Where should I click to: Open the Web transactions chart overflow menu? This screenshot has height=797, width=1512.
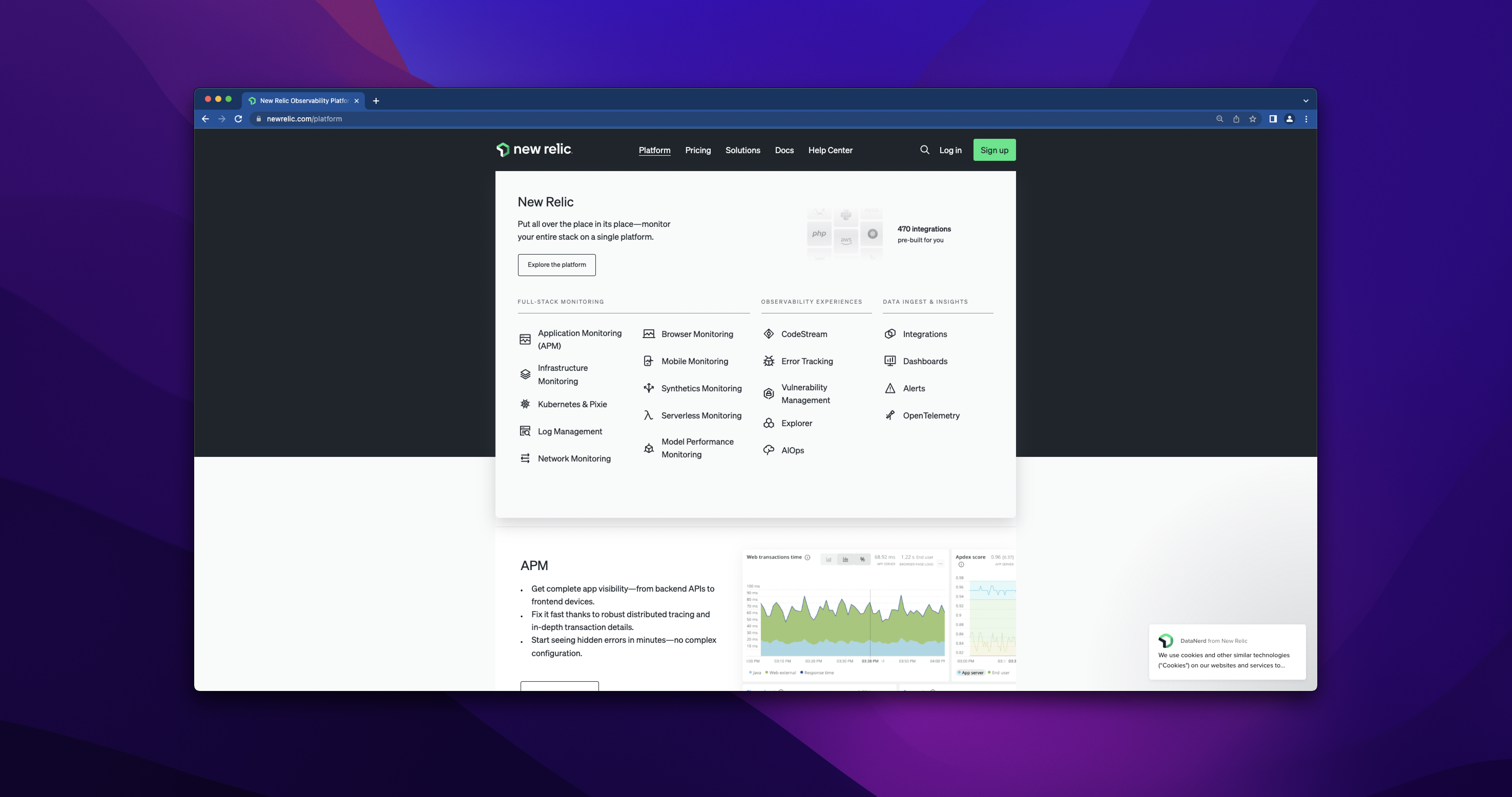tap(940, 564)
